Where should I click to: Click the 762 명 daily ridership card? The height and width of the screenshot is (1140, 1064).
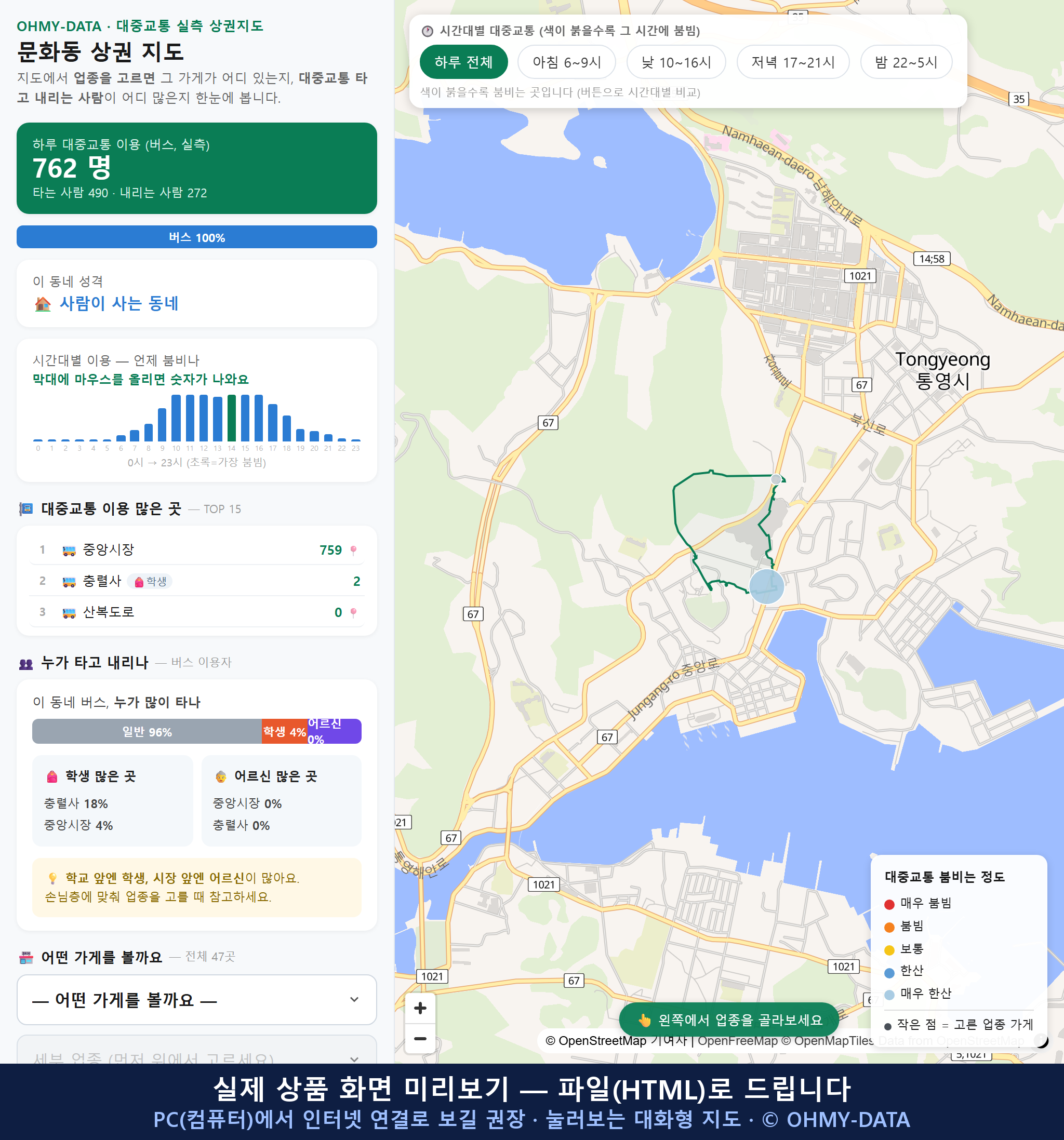tap(197, 168)
